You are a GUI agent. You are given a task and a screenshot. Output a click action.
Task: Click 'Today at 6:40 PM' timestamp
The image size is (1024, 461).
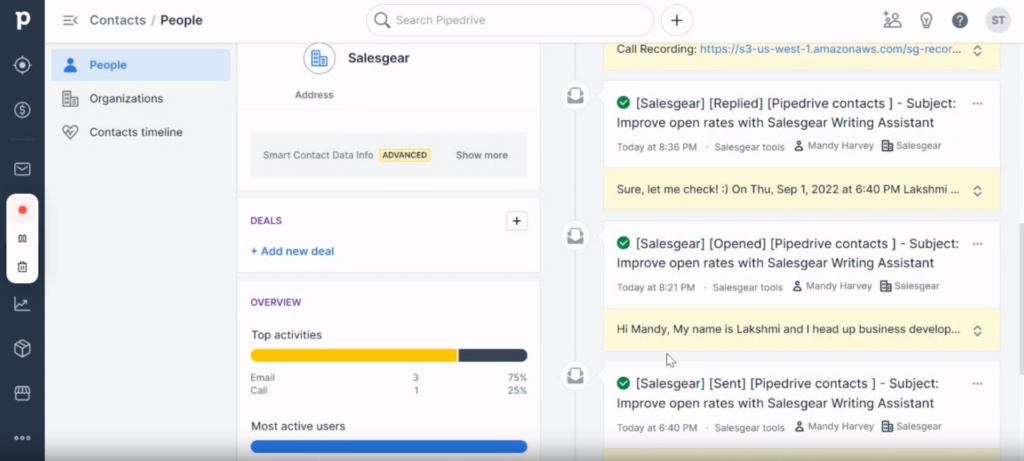point(656,428)
